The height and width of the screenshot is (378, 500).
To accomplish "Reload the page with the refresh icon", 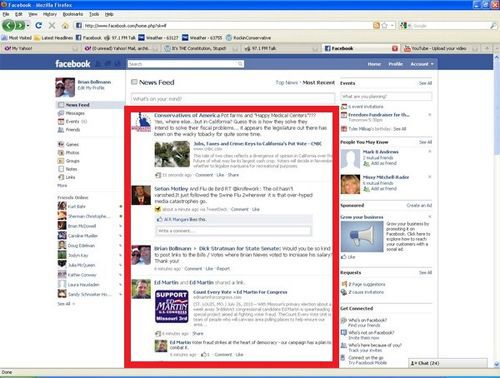I will (x=39, y=25).
